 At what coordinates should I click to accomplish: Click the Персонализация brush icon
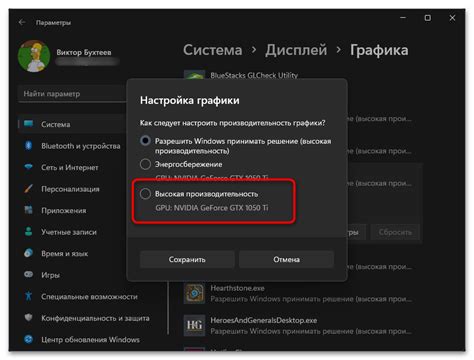[x=29, y=188]
